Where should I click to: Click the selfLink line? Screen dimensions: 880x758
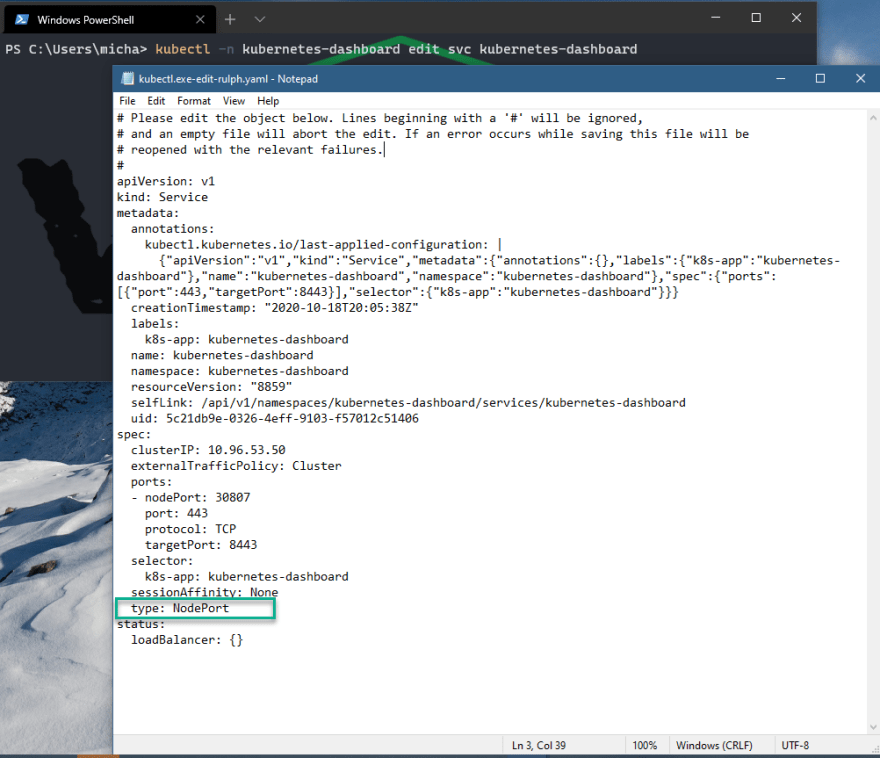tap(408, 403)
